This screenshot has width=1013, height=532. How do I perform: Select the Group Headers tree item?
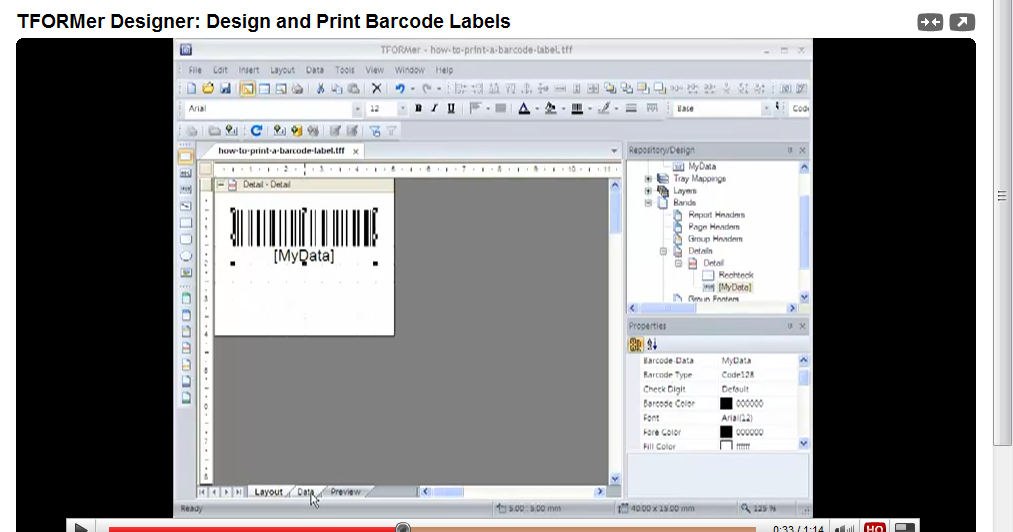click(715, 239)
